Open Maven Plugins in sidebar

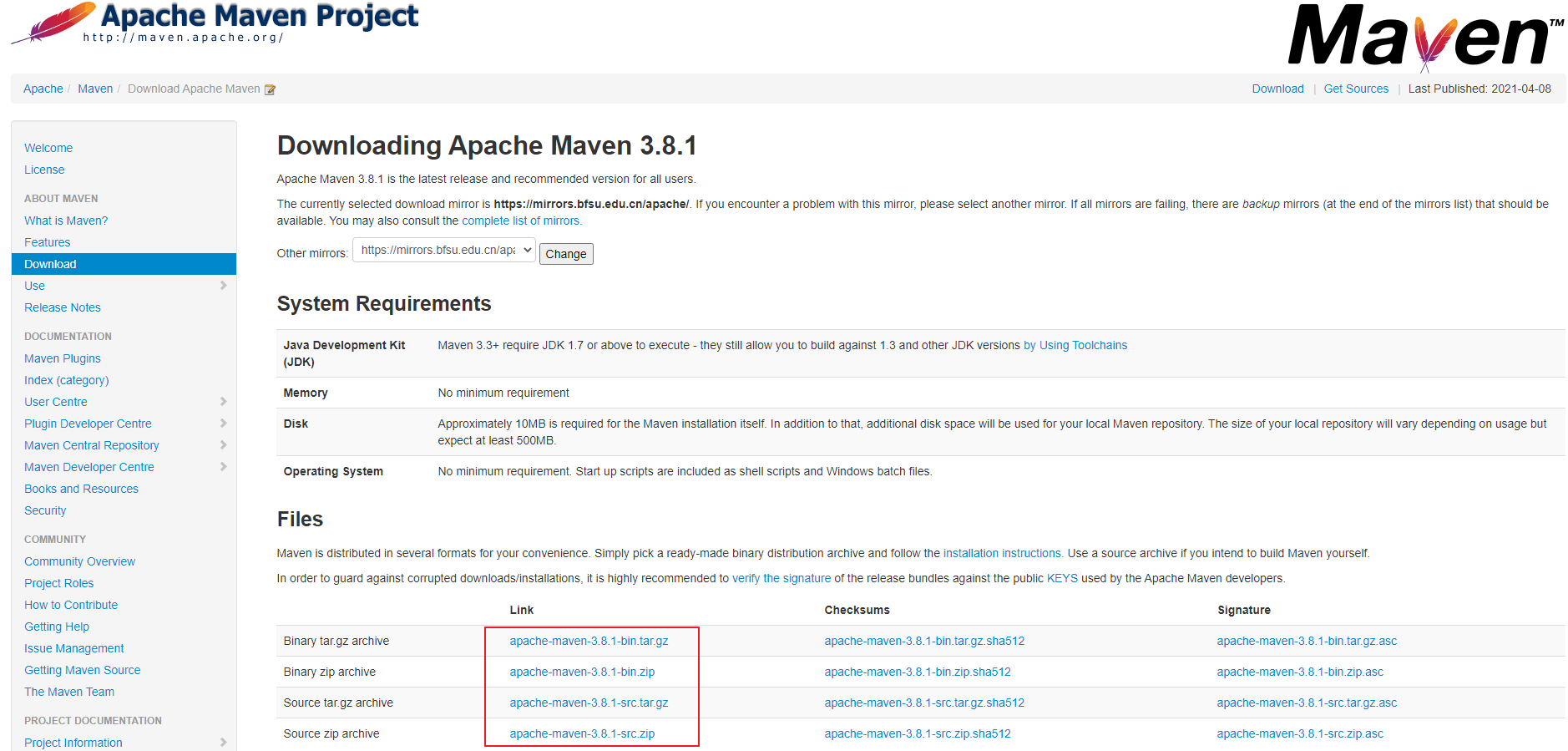point(63,358)
